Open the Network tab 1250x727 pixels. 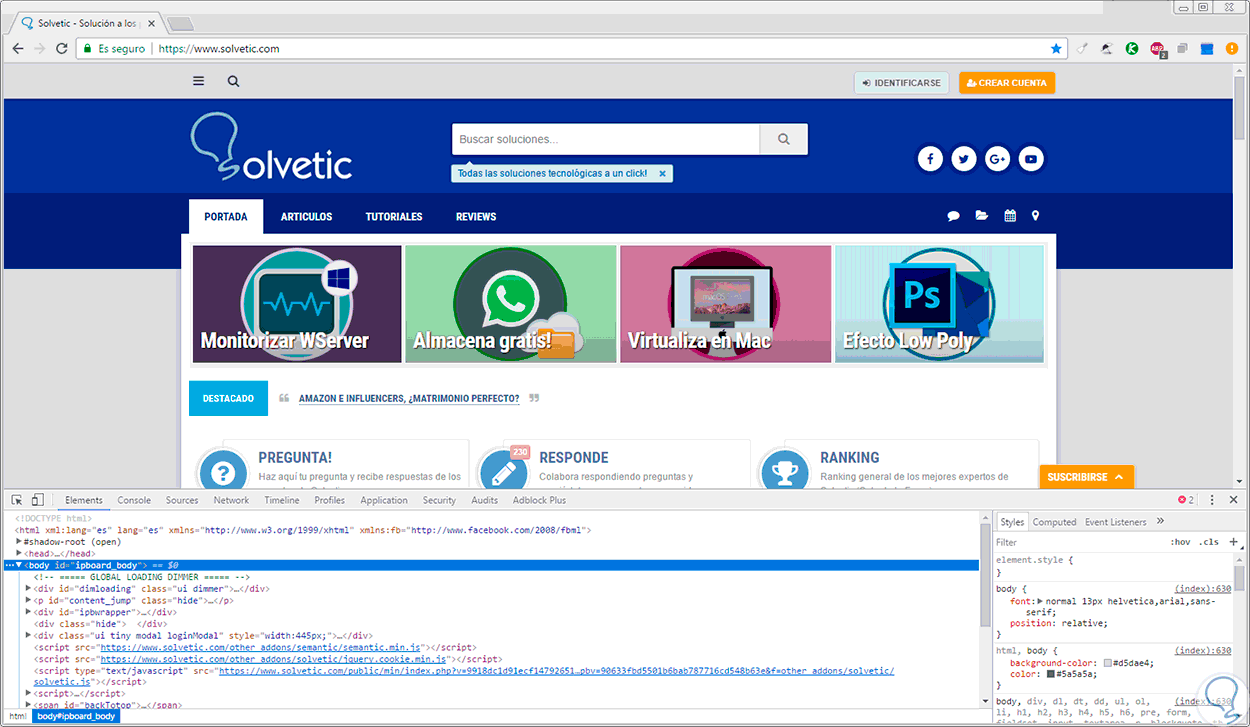(x=231, y=500)
